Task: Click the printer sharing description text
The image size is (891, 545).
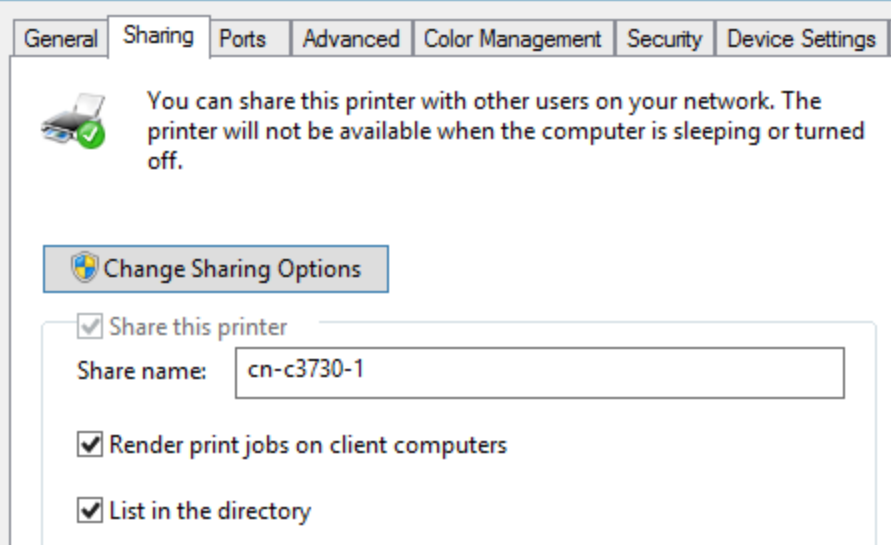Action: click(x=505, y=130)
